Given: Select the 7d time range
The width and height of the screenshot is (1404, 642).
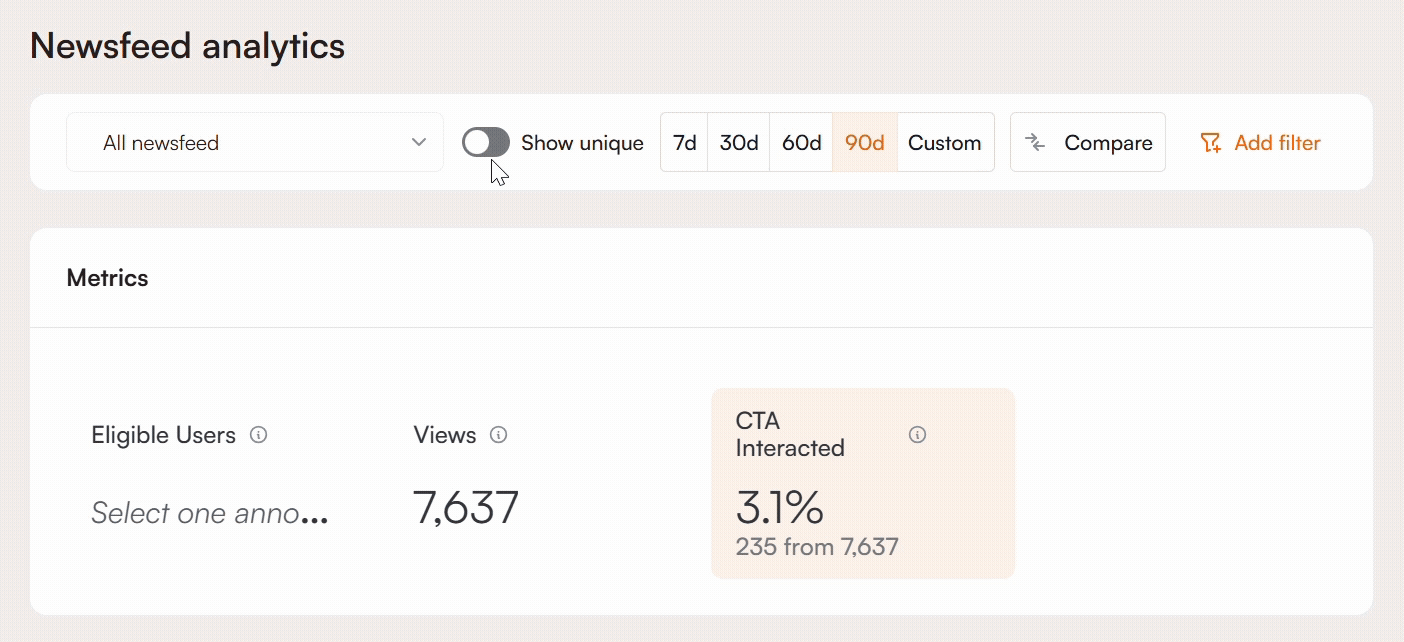Looking at the screenshot, I should pyautogui.click(x=684, y=143).
